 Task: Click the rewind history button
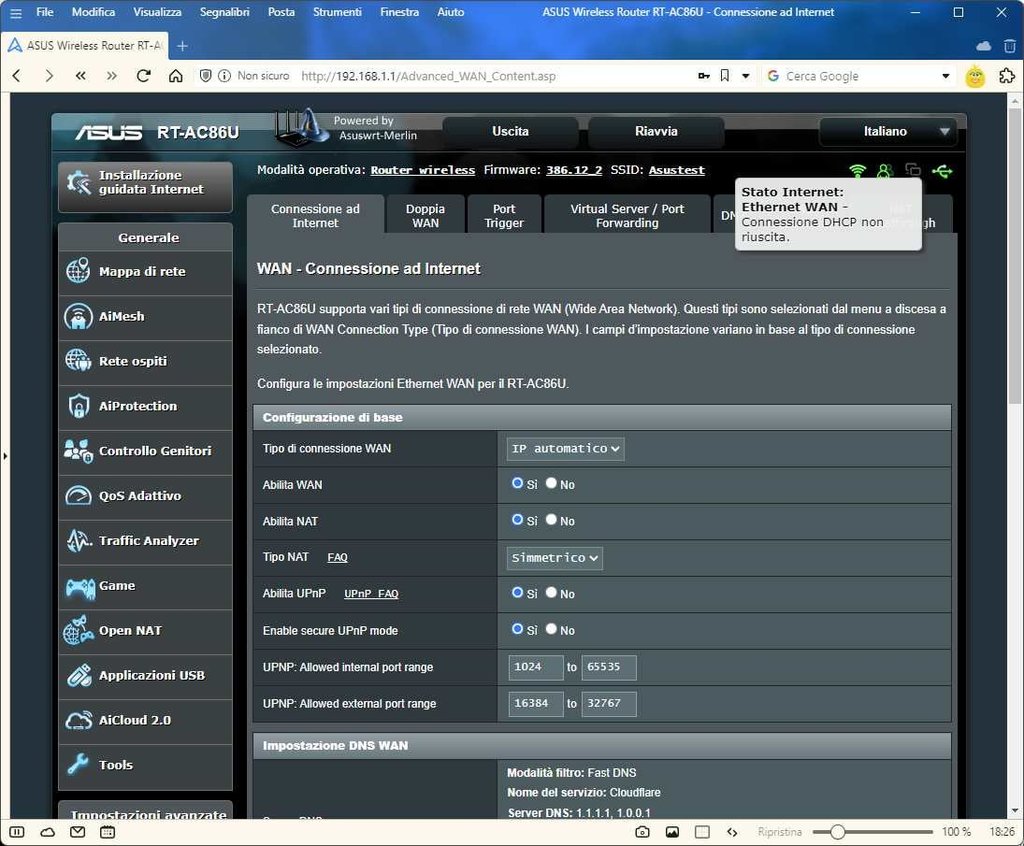(80, 76)
